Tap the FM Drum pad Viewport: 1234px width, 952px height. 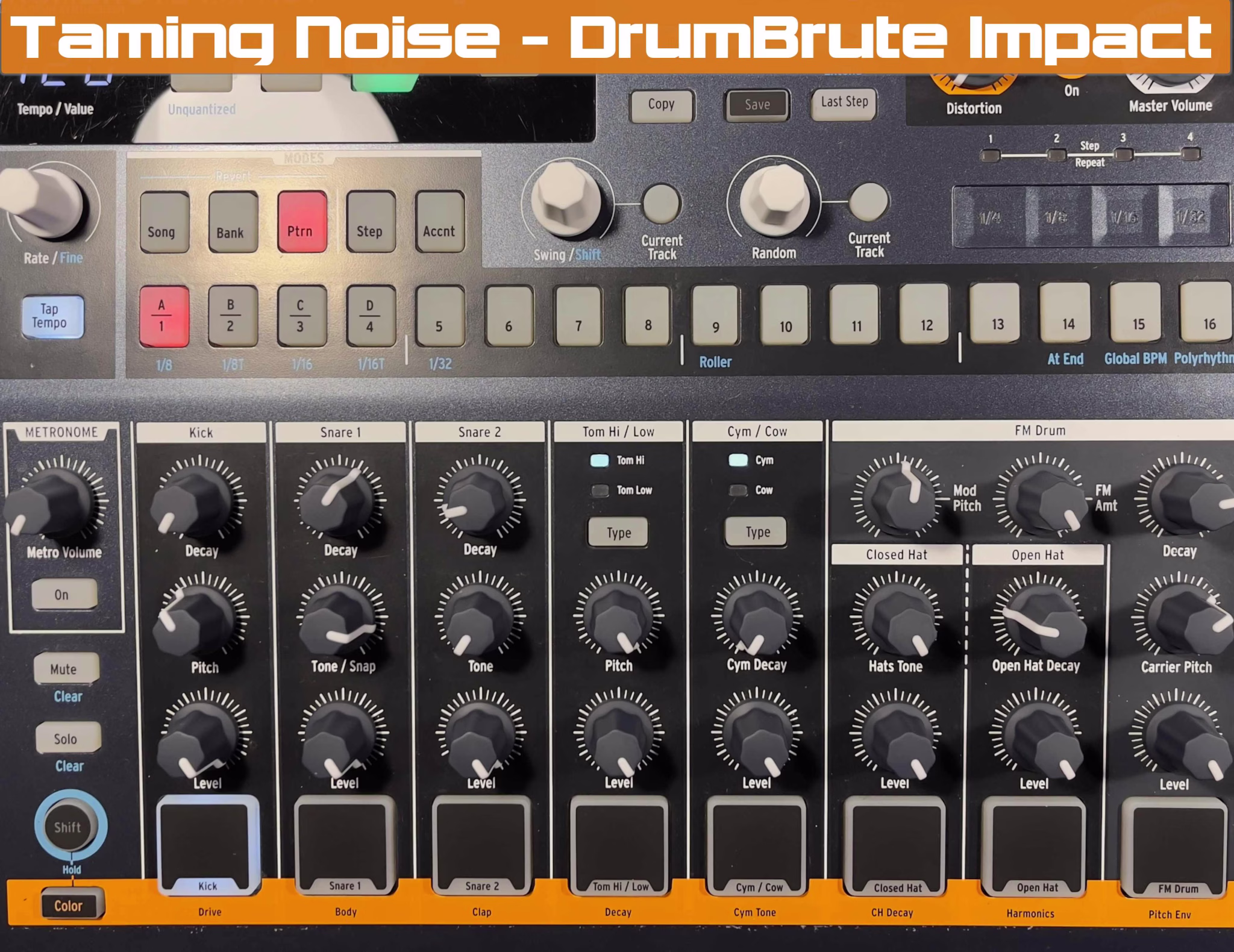[x=1175, y=847]
